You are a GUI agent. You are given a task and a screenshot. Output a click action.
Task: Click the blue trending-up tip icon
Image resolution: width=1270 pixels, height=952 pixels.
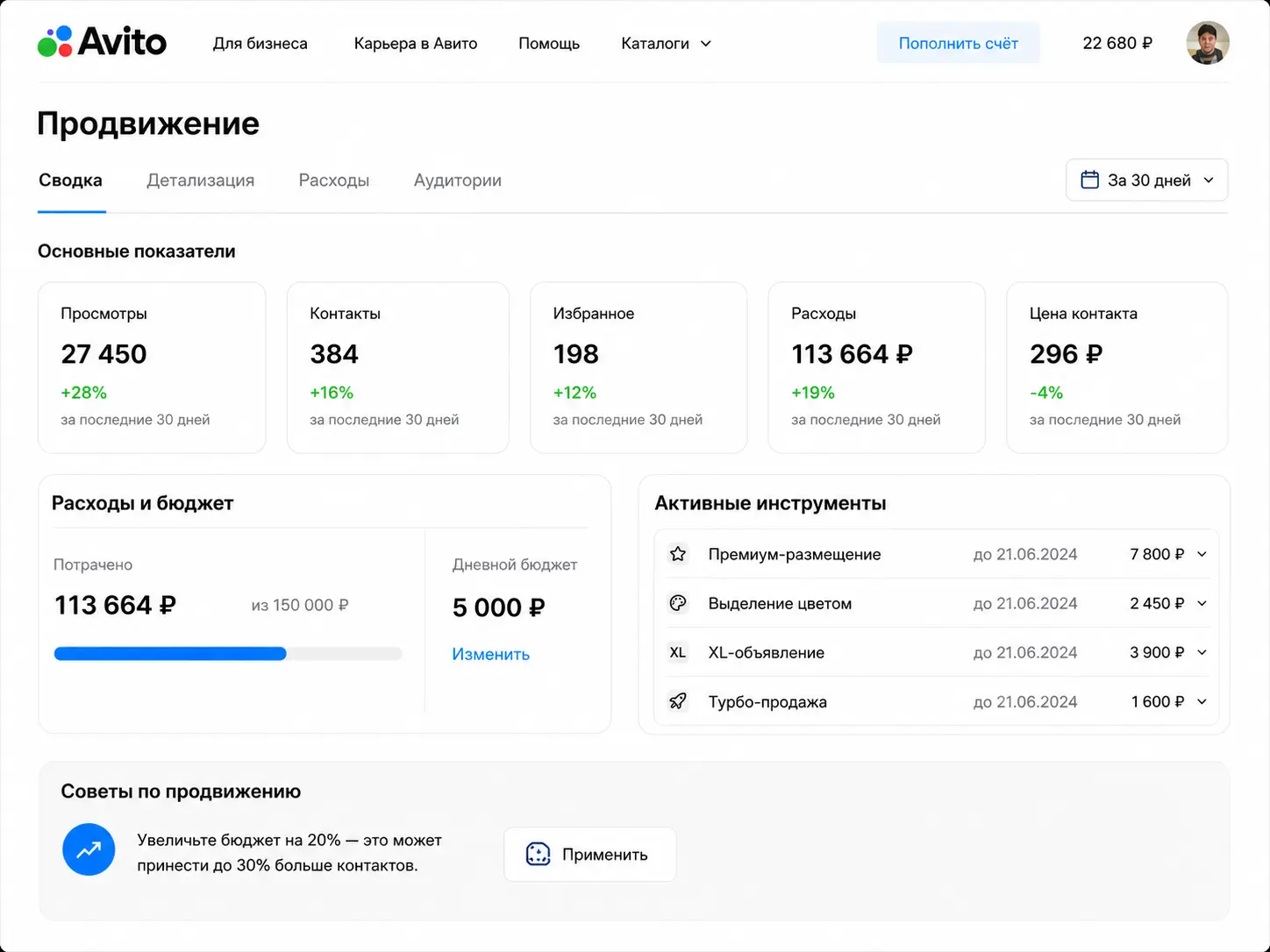89,849
